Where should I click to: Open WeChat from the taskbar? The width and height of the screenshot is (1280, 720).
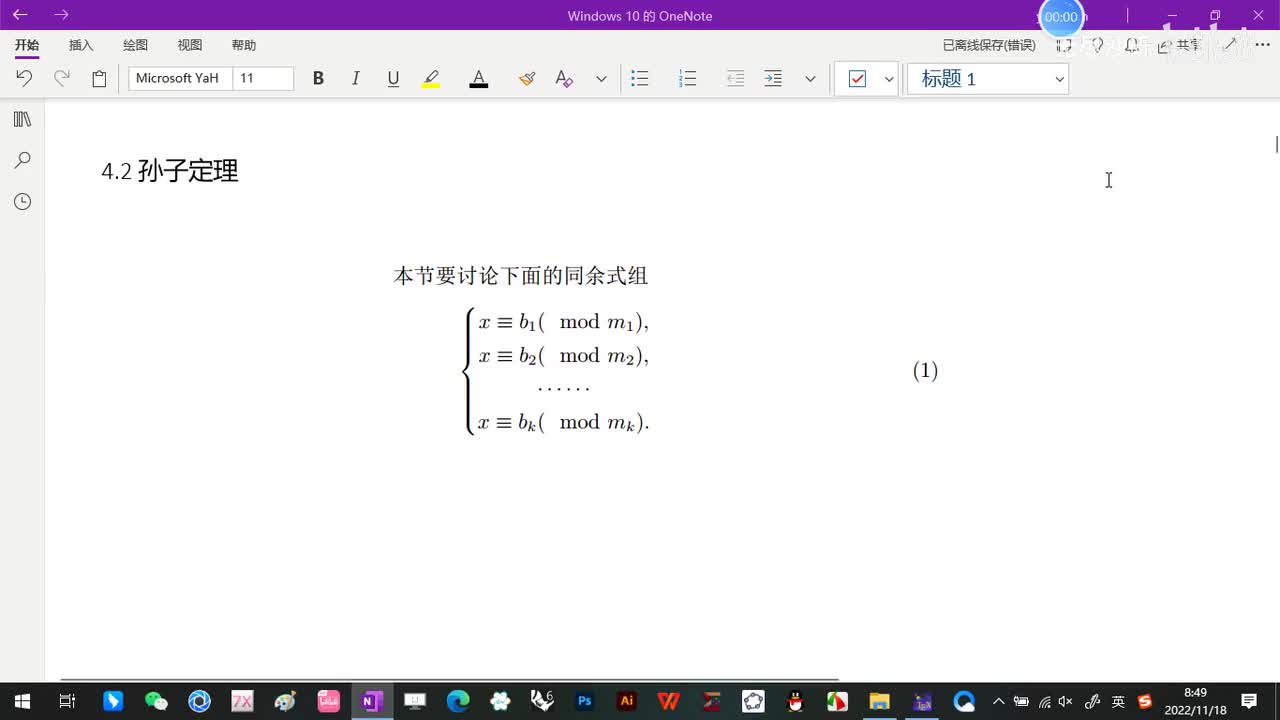coord(156,701)
